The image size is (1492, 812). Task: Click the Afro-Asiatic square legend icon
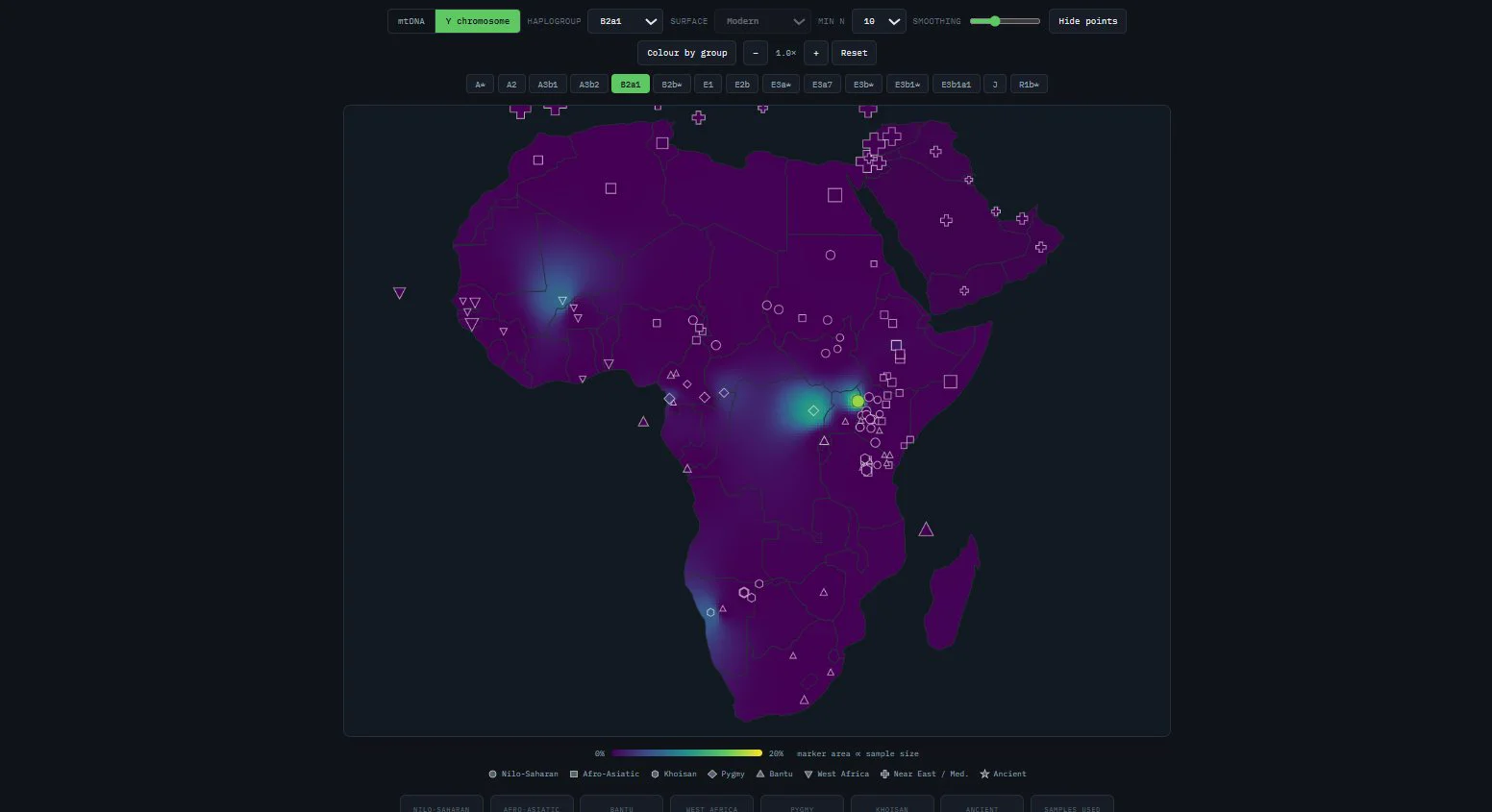574,774
